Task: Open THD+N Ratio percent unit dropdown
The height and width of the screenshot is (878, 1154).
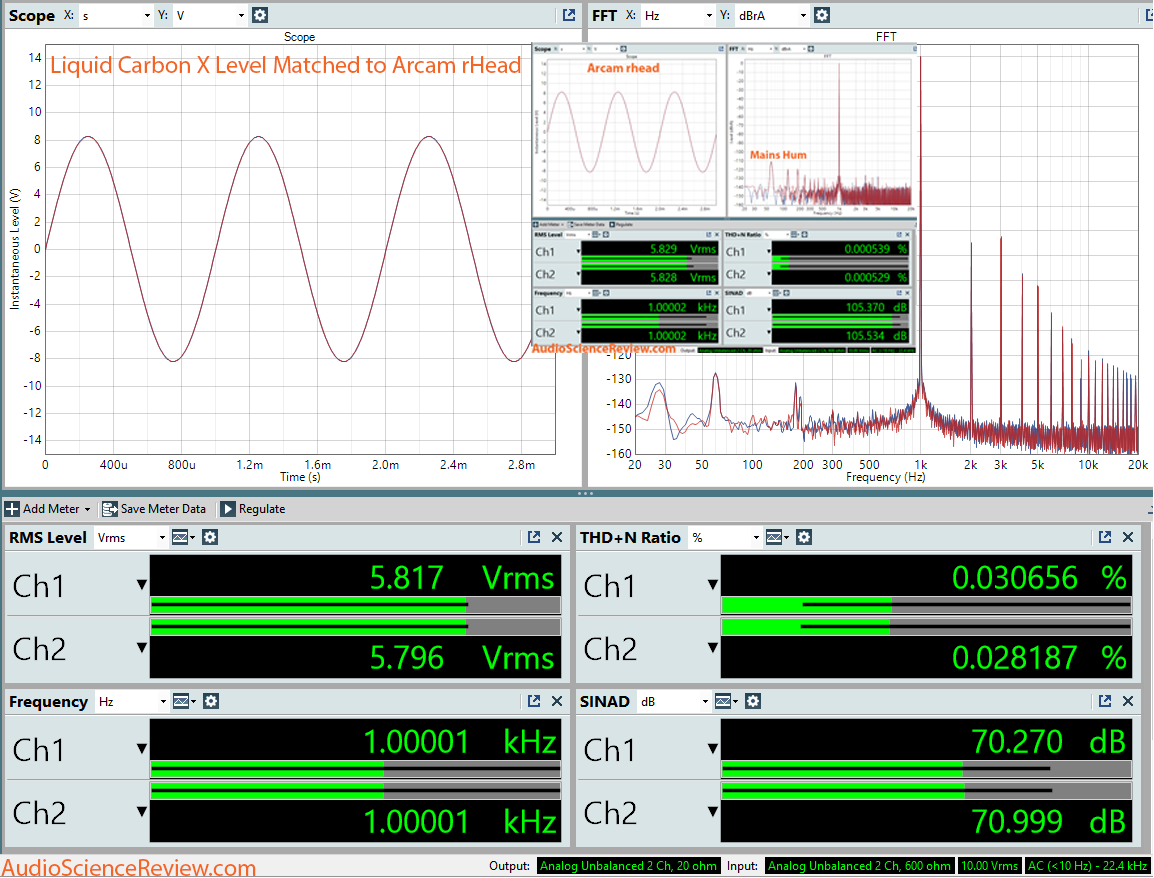Action: point(725,537)
